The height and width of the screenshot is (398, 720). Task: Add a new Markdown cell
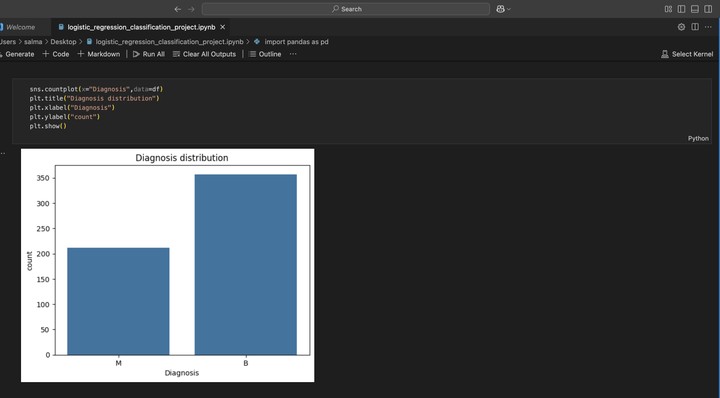[99, 54]
